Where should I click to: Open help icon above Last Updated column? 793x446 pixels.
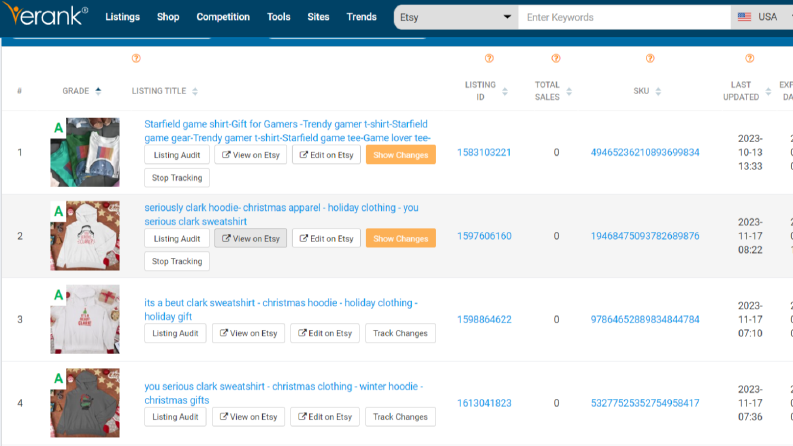click(750, 59)
